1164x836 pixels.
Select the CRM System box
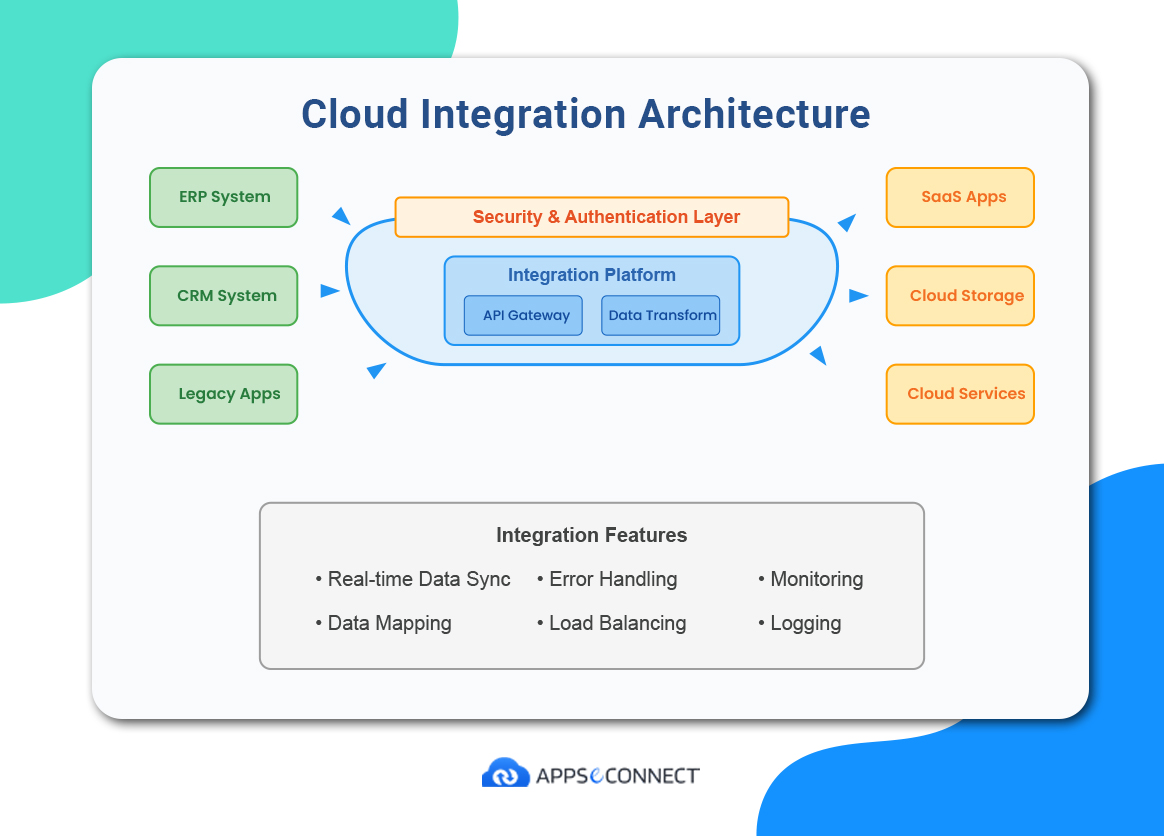[x=223, y=295]
